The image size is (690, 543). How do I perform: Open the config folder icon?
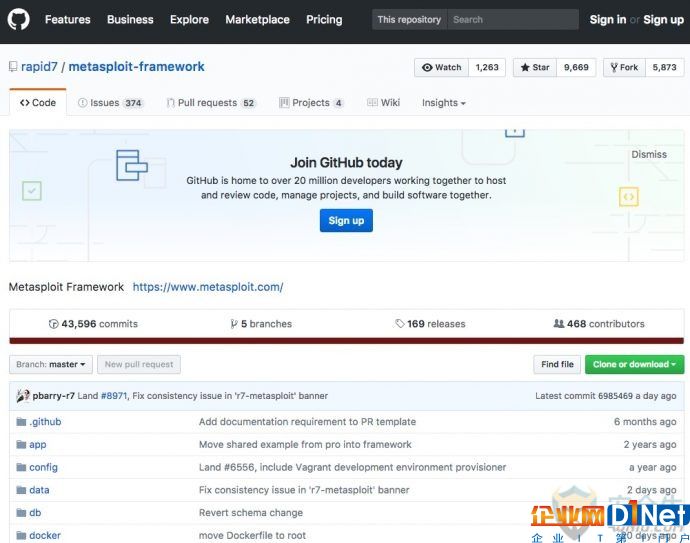coord(21,467)
